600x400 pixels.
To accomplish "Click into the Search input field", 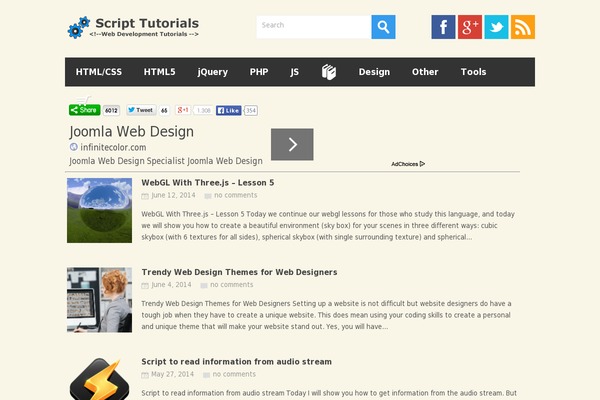I will pyautogui.click(x=314, y=27).
